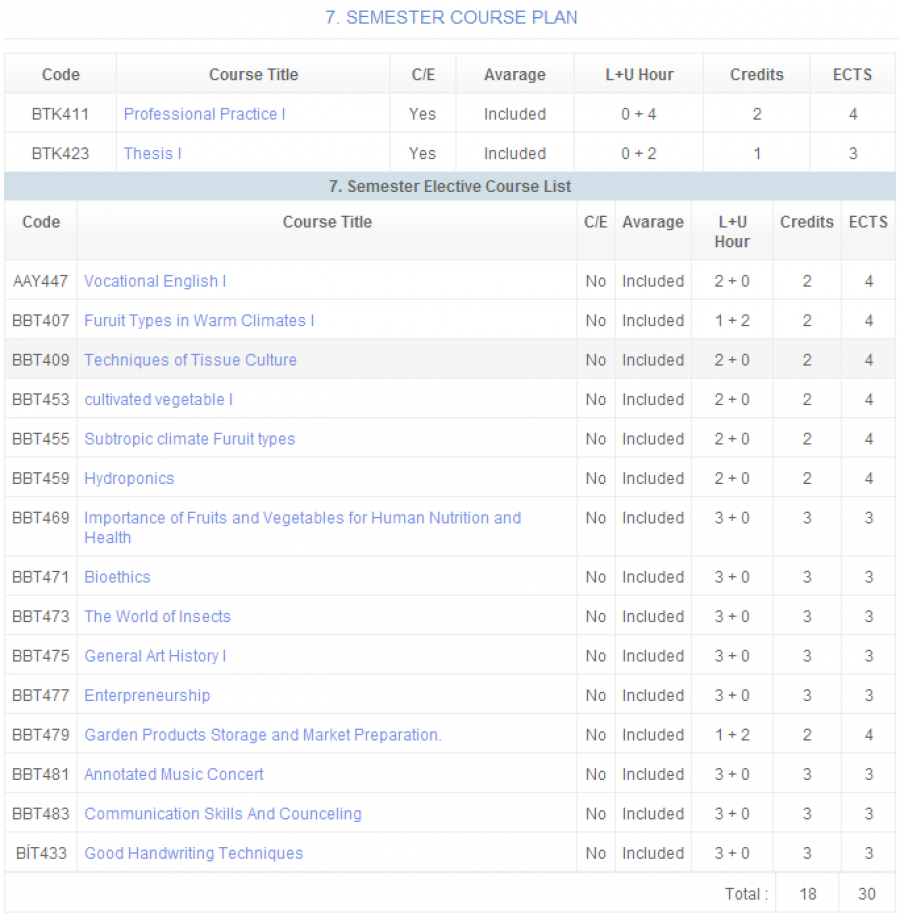Open The World of Insects course
This screenshot has height=922, width=900.
pyautogui.click(x=158, y=616)
